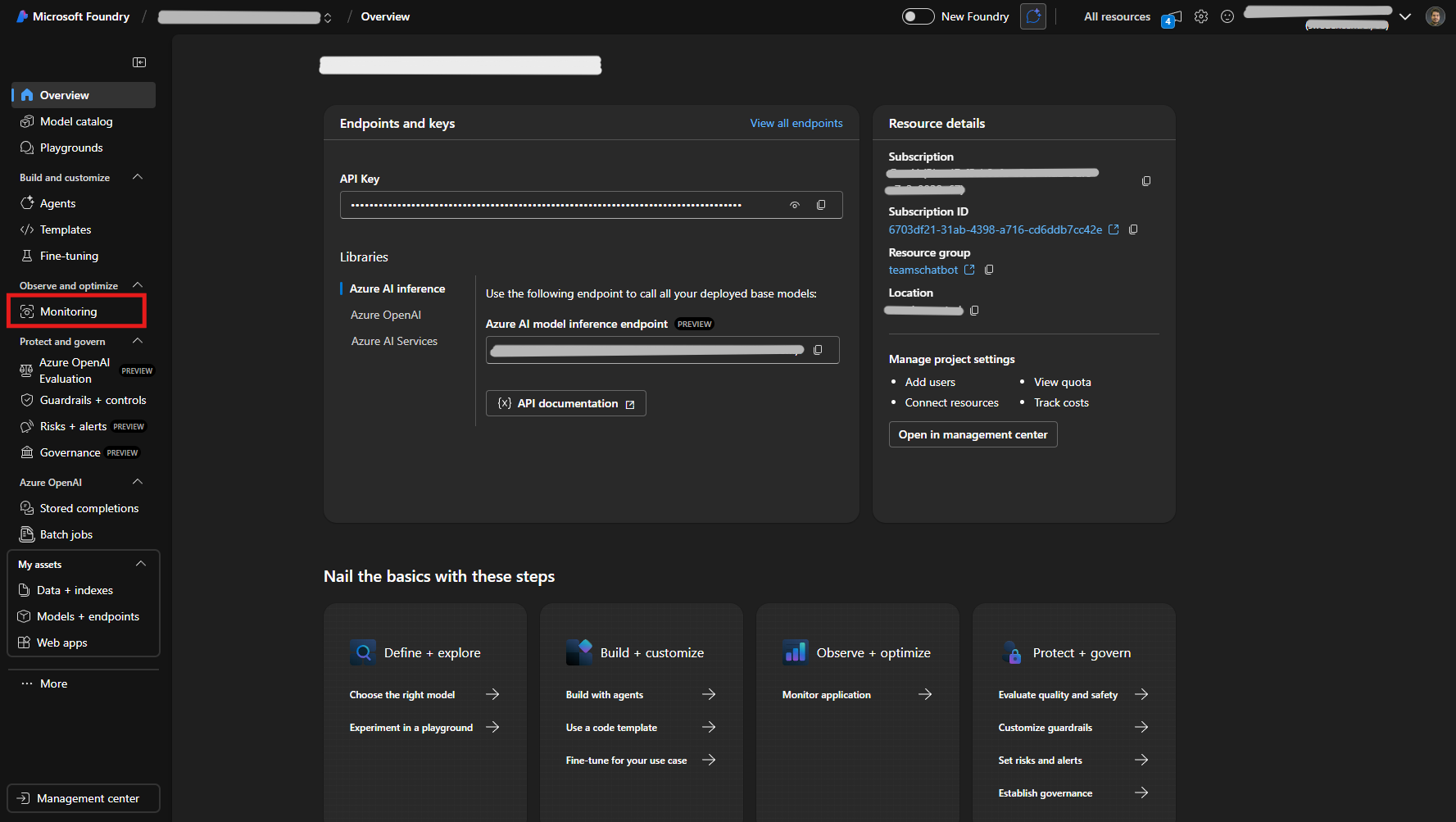Screen dimensions: 1456x822
Task: Copy the API key
Action: coord(821,205)
